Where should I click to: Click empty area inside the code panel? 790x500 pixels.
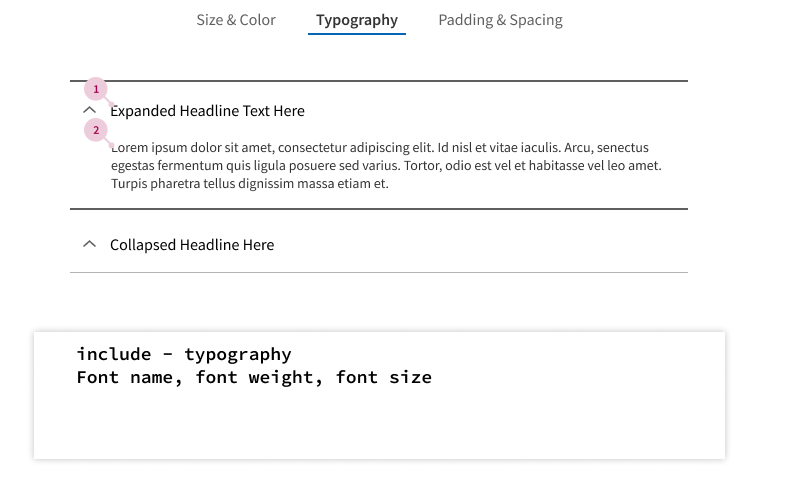tap(379, 426)
